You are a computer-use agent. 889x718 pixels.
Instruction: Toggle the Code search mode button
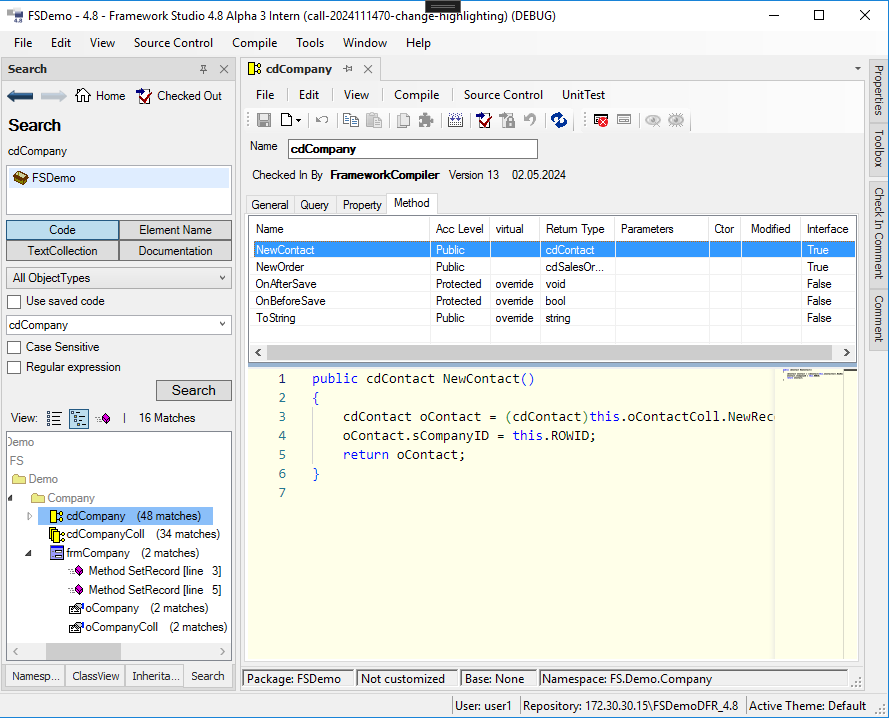click(62, 230)
